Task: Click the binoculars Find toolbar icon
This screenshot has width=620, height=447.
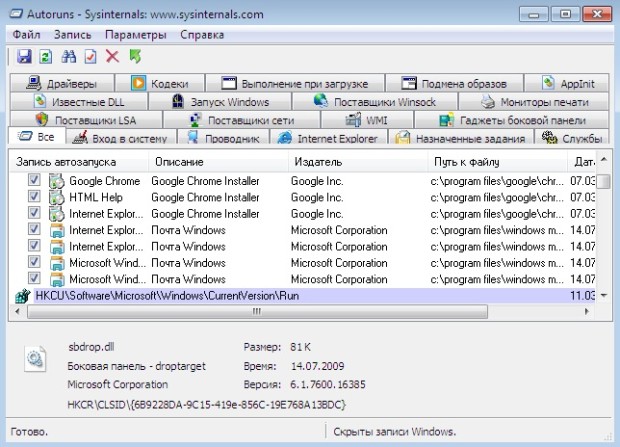Action: pyautogui.click(x=69, y=57)
